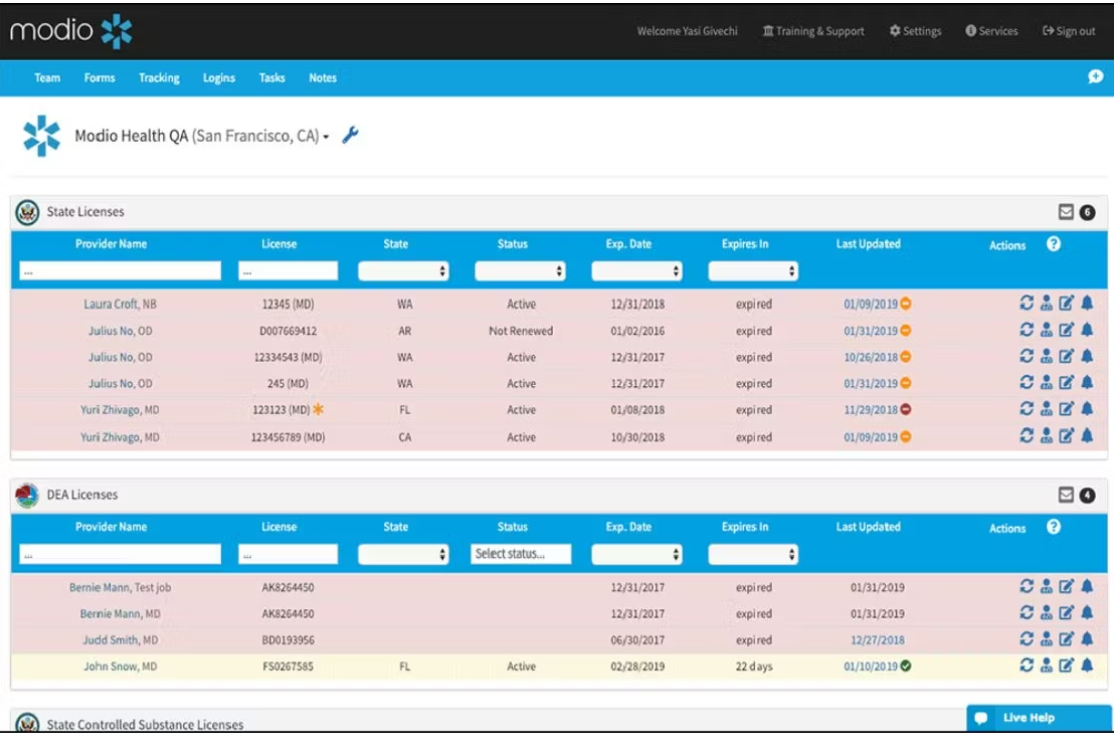Open Status filter dropdown in State Licenses

(x=520, y=271)
